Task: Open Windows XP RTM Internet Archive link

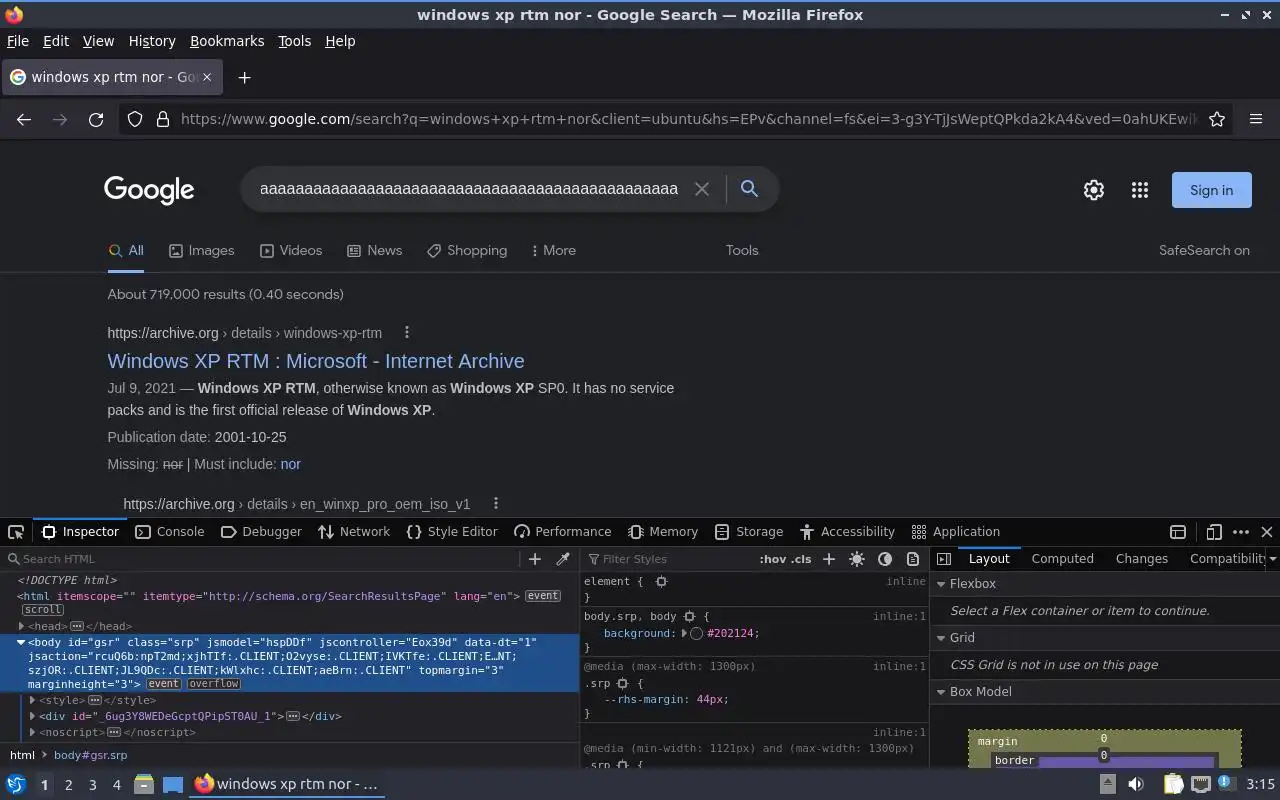Action: (316, 361)
